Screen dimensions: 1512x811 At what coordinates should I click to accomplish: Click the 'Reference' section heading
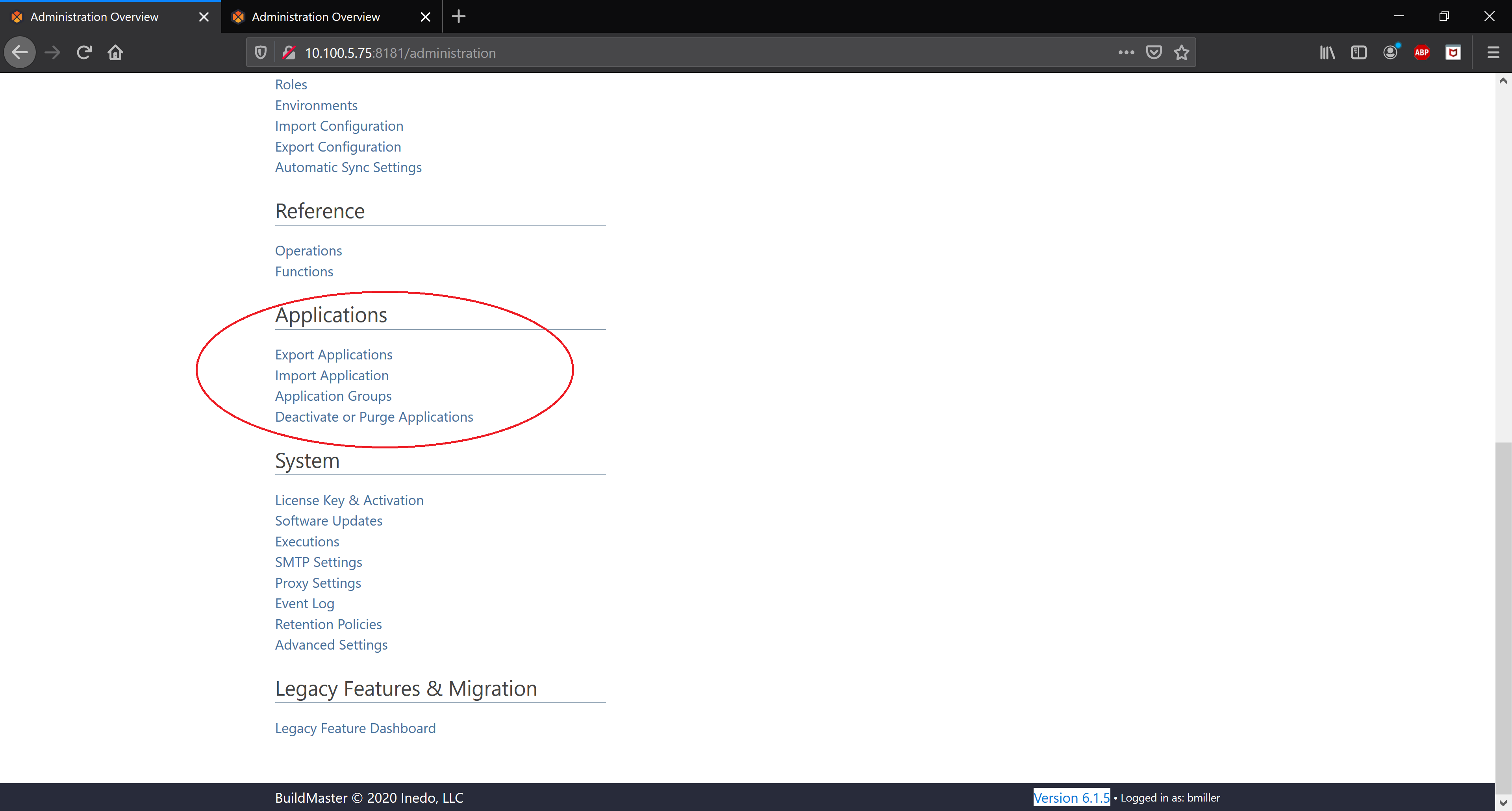click(320, 211)
